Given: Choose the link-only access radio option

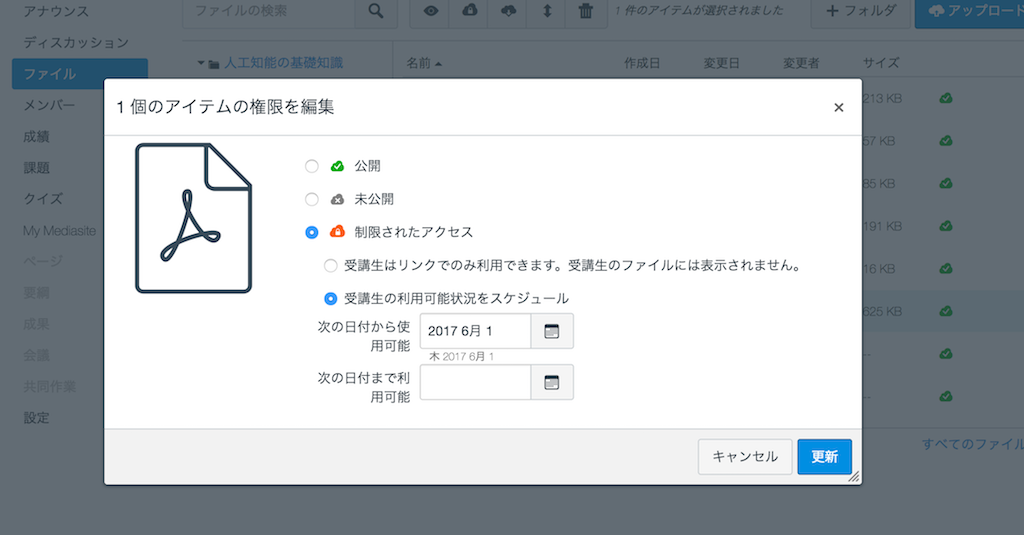Looking at the screenshot, I should (x=330, y=266).
